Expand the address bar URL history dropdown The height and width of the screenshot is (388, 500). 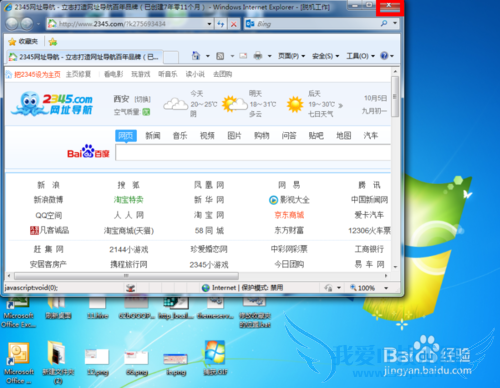point(209,24)
